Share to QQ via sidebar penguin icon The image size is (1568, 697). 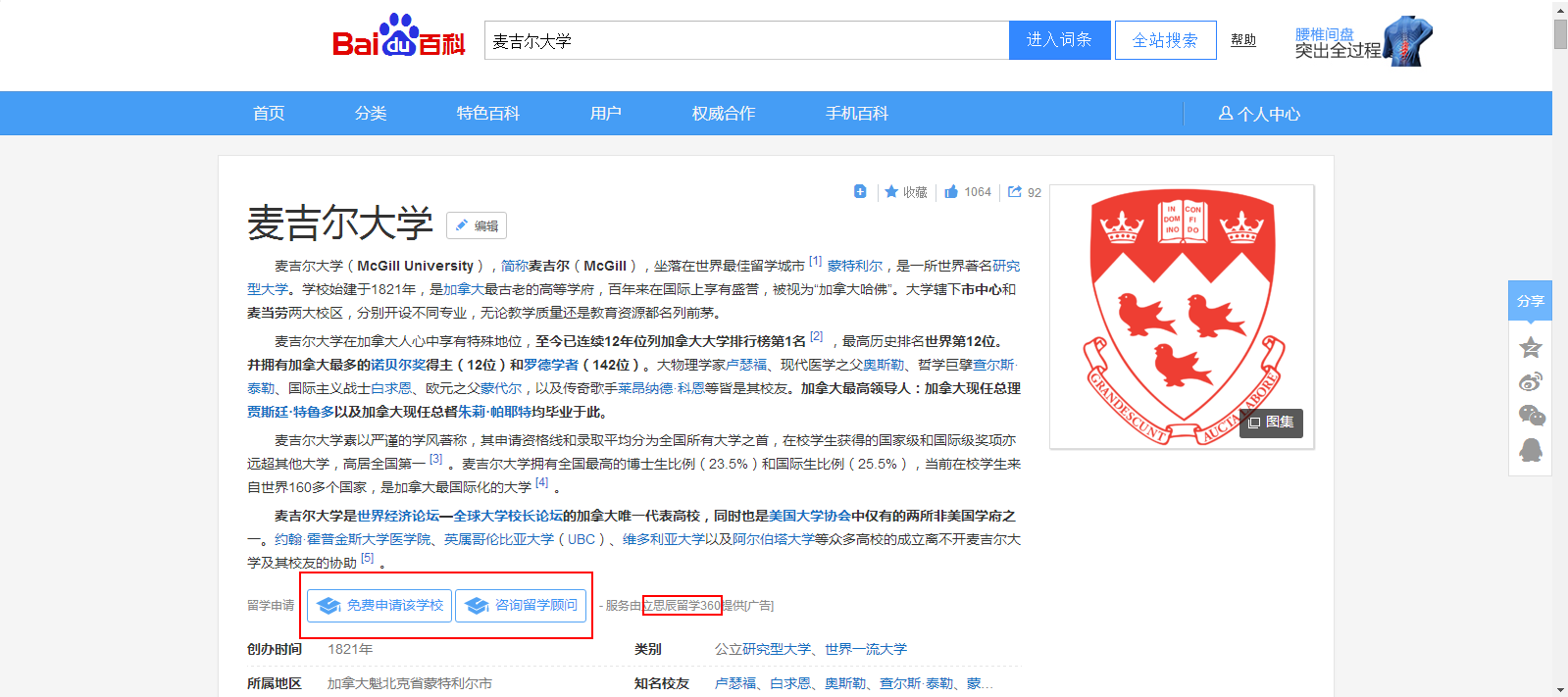[1530, 450]
